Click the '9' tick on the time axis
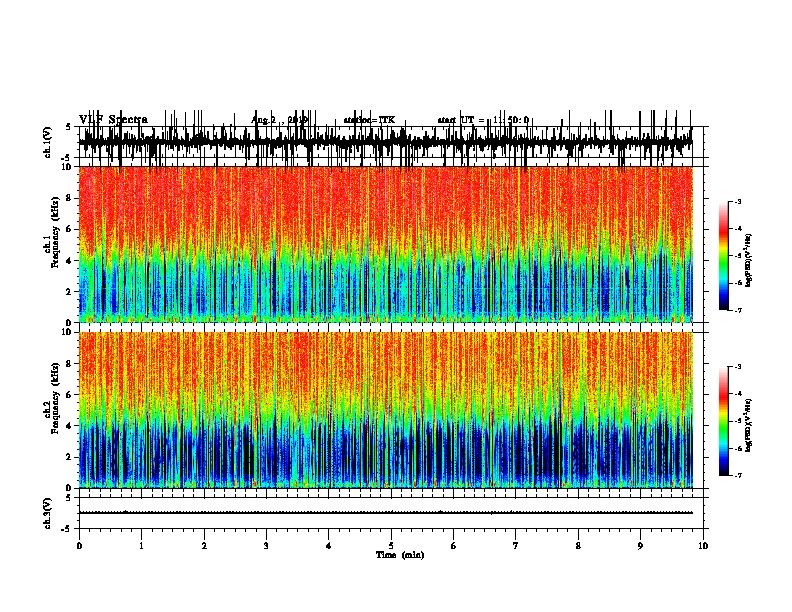The width and height of the screenshot is (792, 612). pyautogui.click(x=640, y=546)
